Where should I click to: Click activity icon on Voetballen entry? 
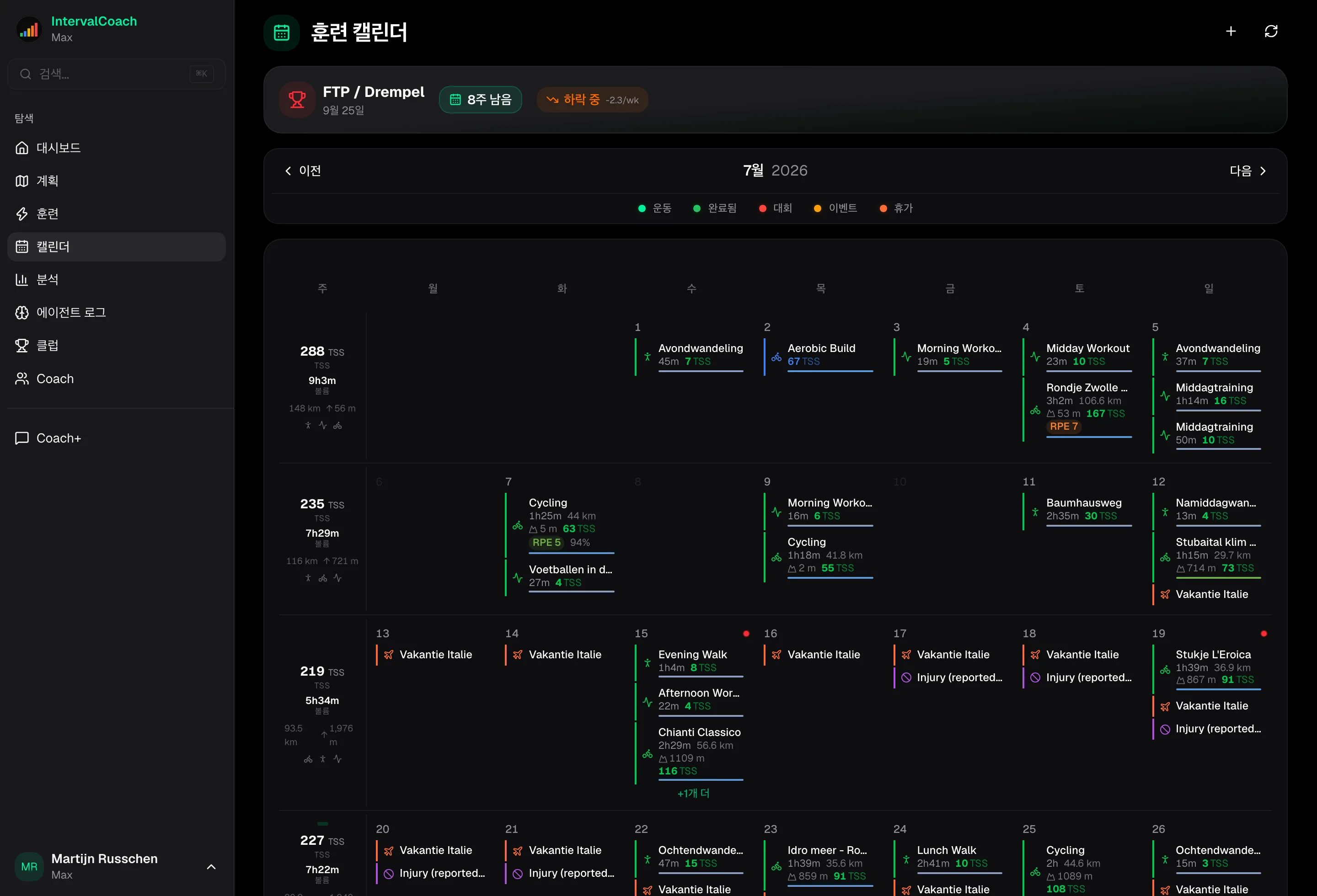pyautogui.click(x=517, y=578)
